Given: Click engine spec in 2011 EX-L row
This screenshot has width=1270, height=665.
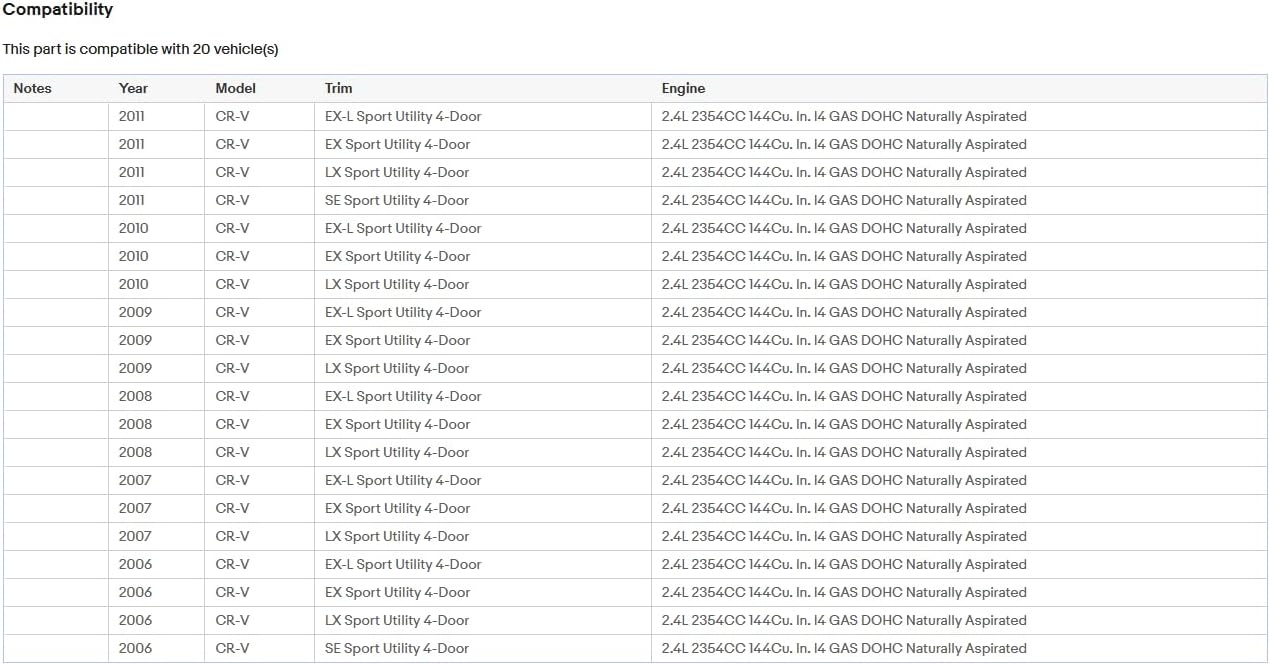Looking at the screenshot, I should pos(844,116).
